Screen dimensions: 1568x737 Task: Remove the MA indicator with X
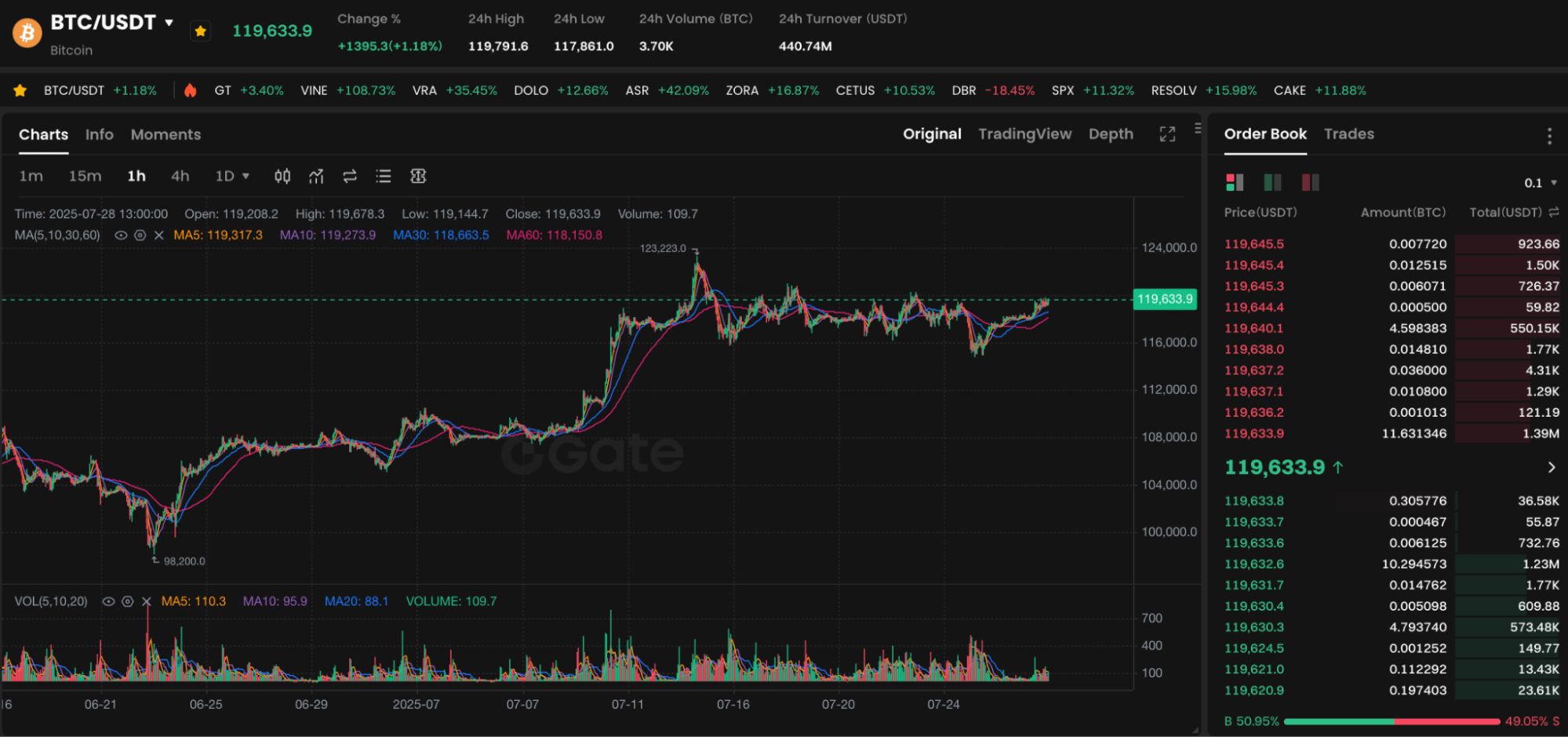click(x=159, y=235)
